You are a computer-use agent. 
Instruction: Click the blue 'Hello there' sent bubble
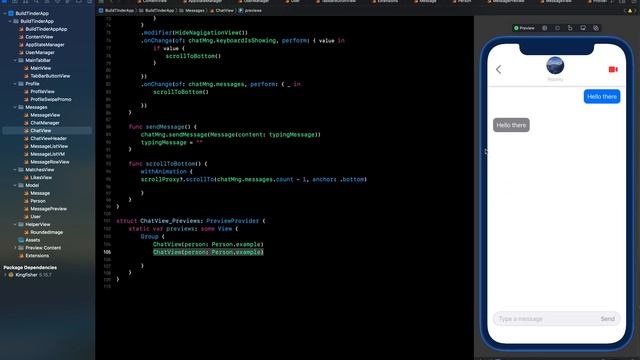(602, 97)
